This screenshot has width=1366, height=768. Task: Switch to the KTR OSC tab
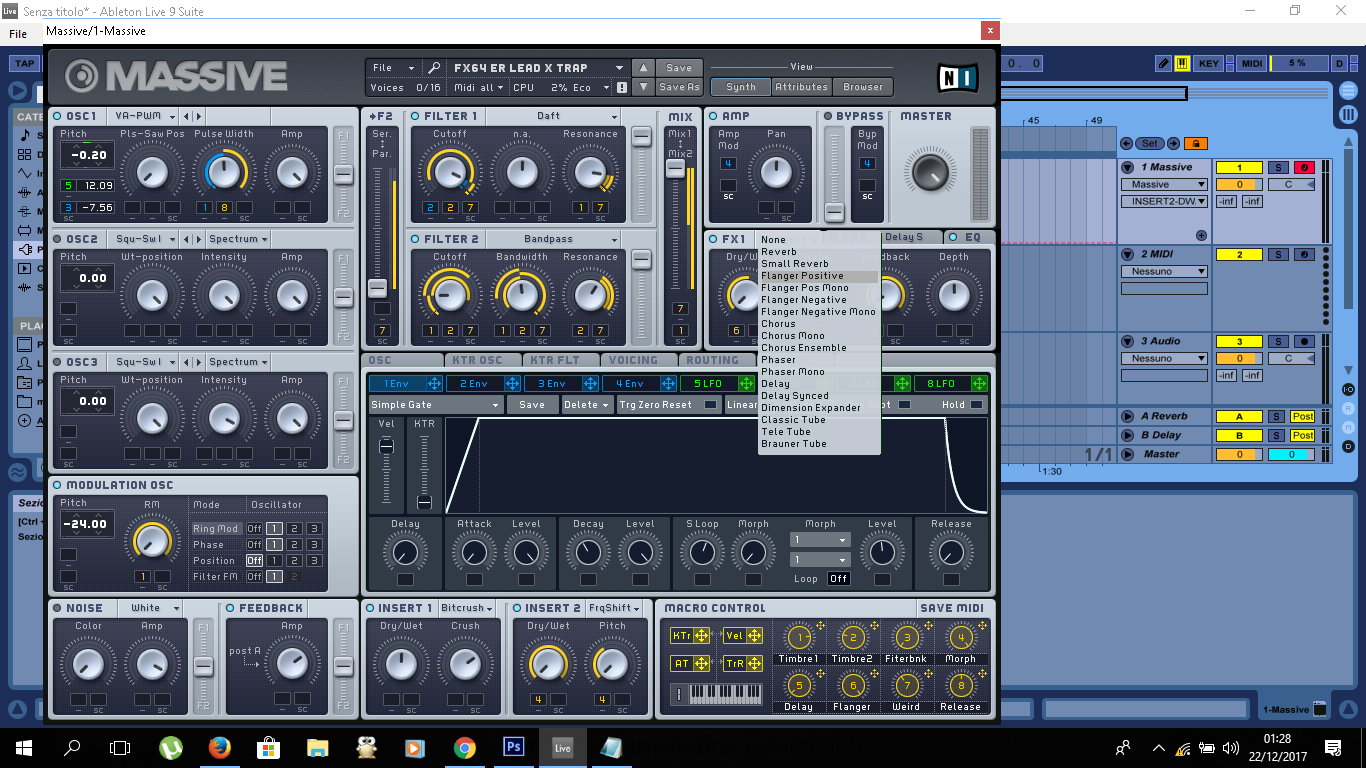[x=482, y=360]
